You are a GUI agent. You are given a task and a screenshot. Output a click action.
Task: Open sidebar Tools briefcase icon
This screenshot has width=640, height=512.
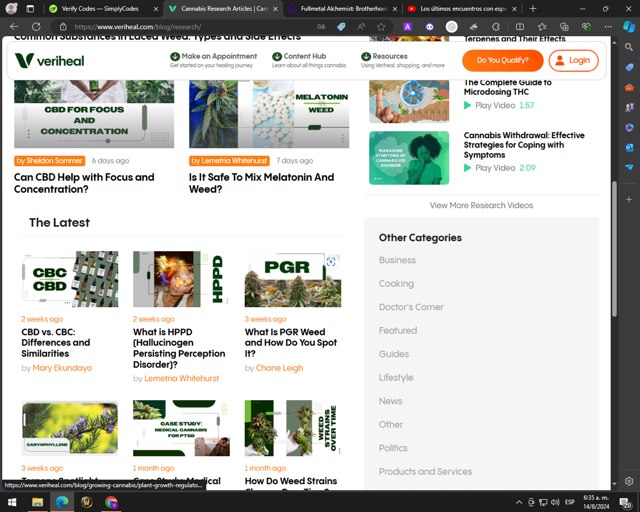629,87
